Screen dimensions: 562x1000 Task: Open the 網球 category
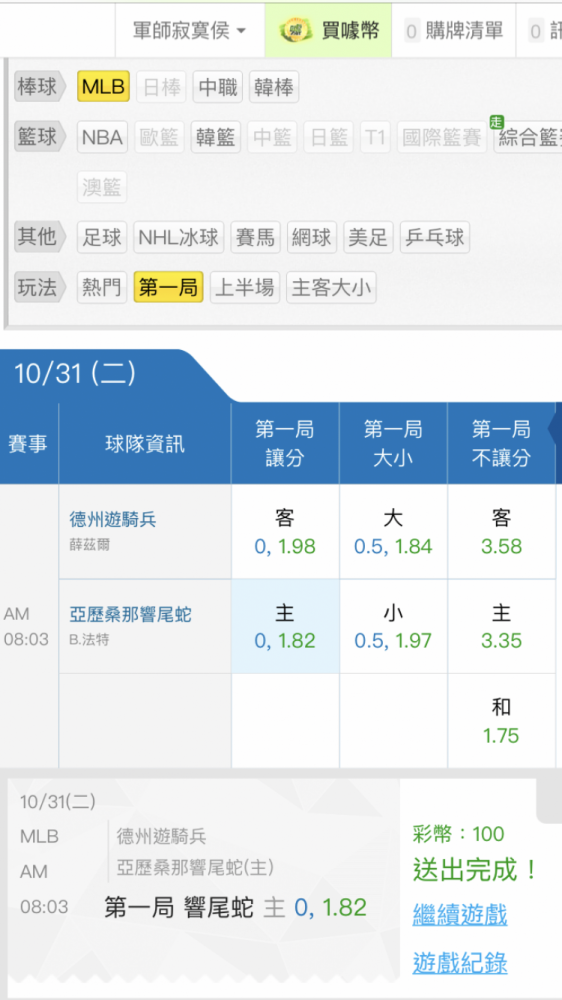312,237
